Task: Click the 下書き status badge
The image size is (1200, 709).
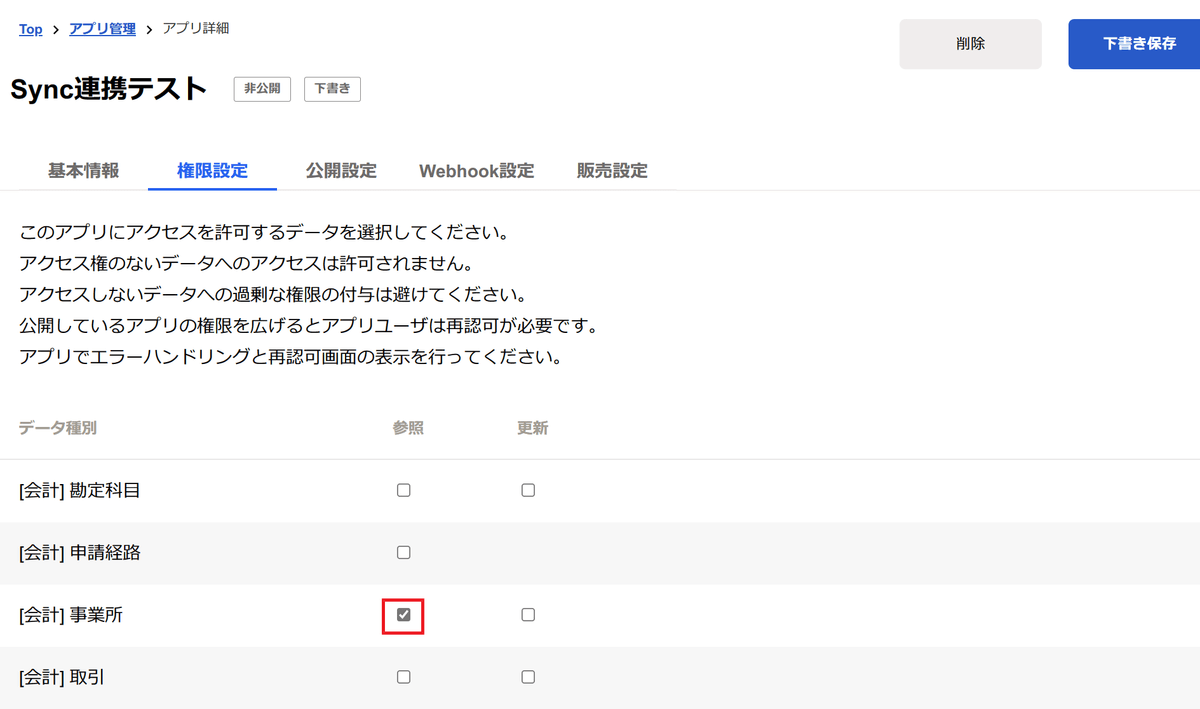Action: coord(332,89)
